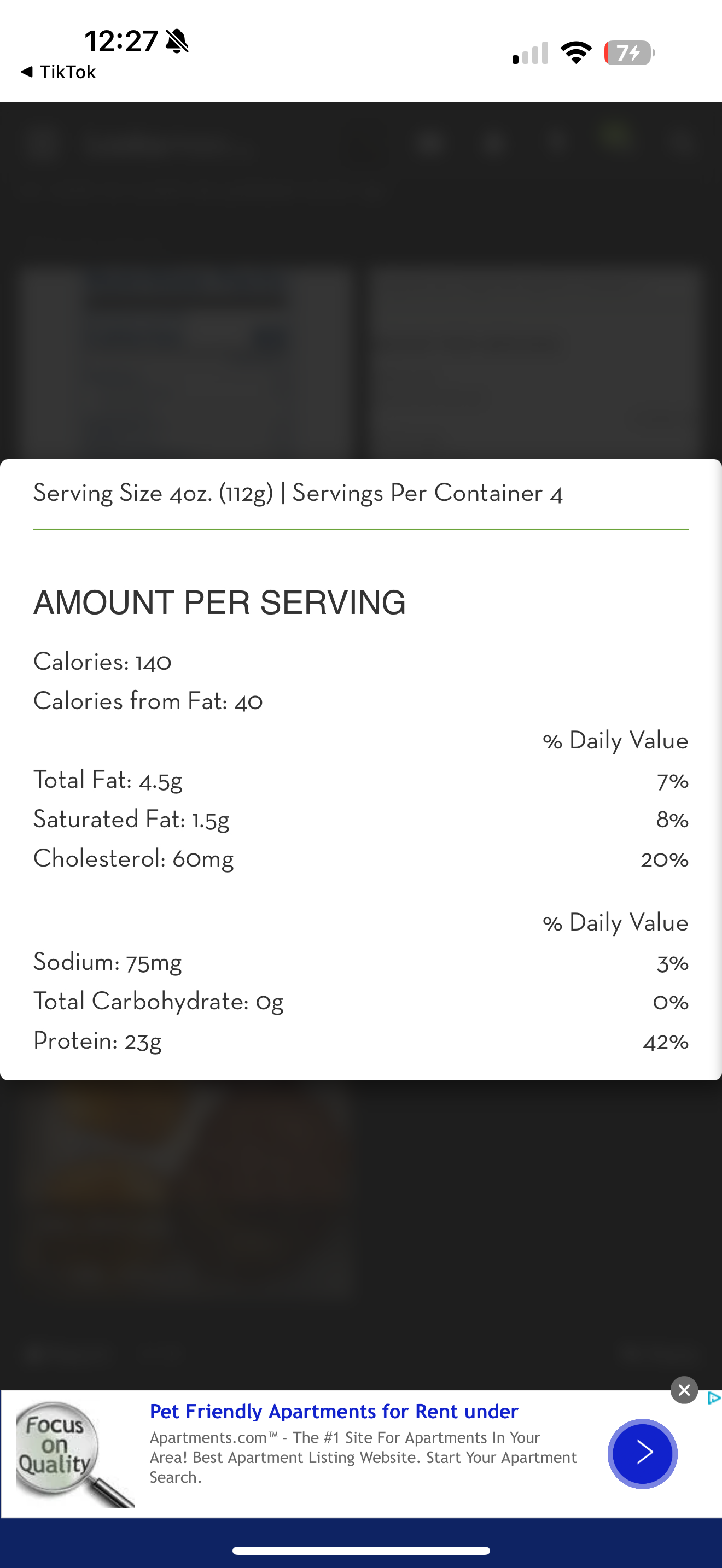722x1568 pixels.
Task: Click the "Protein: 23g" row
Action: (97, 1041)
